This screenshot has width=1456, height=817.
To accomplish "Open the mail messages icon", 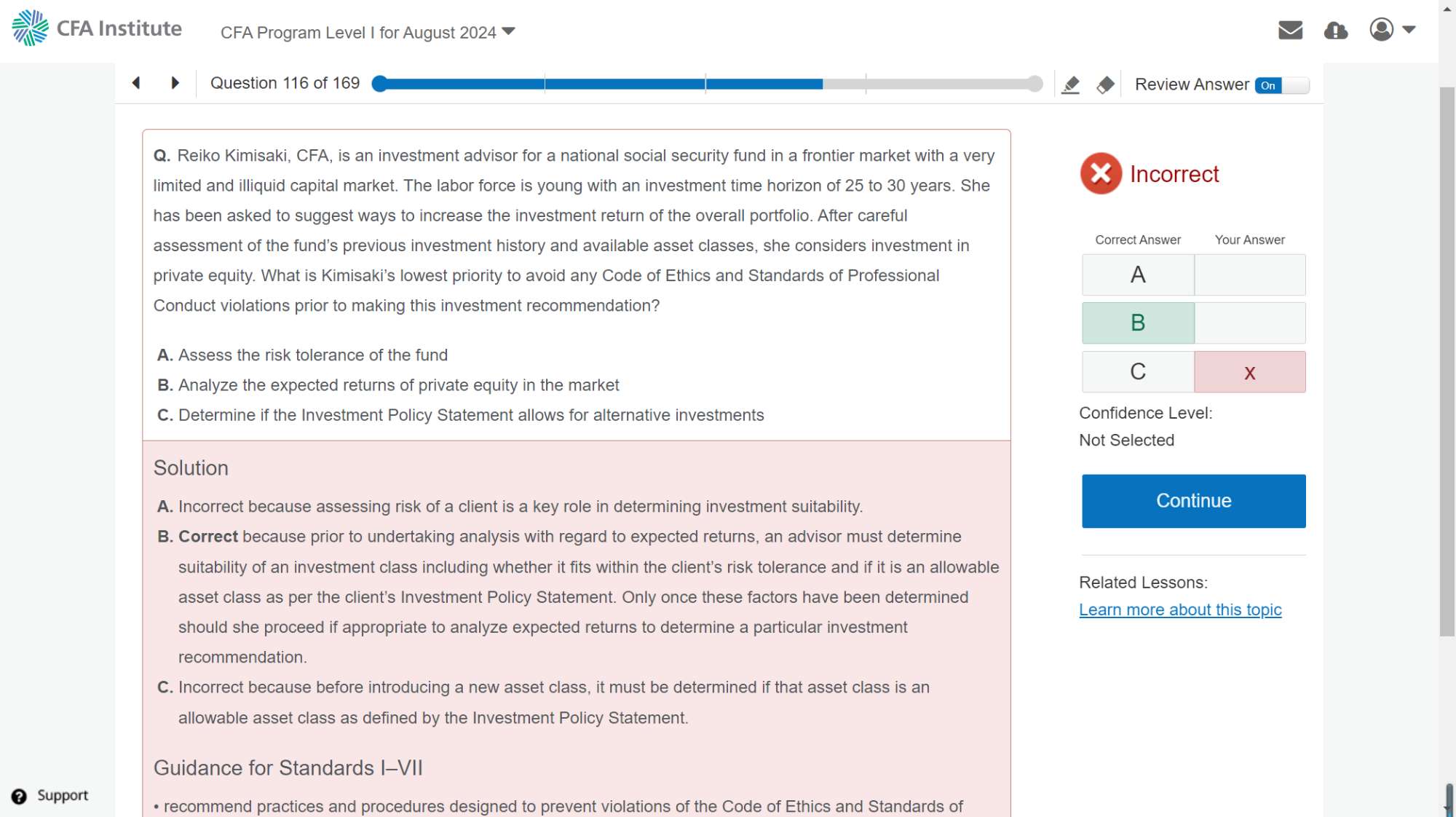I will tap(1290, 30).
